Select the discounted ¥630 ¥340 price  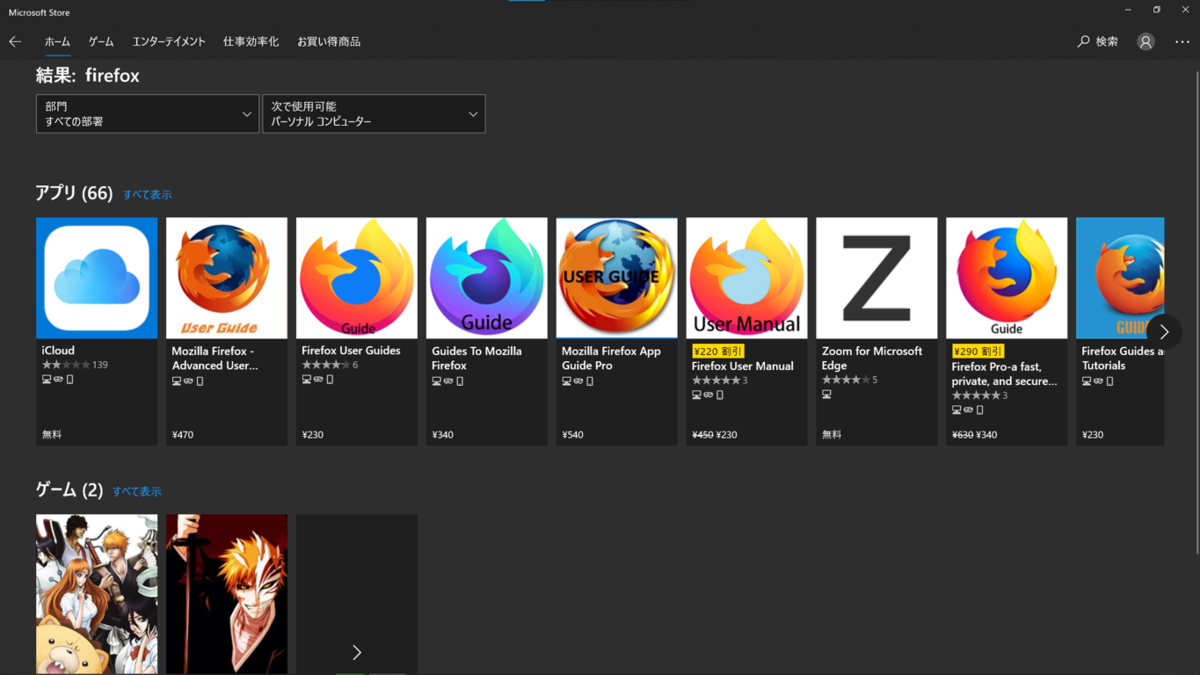974,435
